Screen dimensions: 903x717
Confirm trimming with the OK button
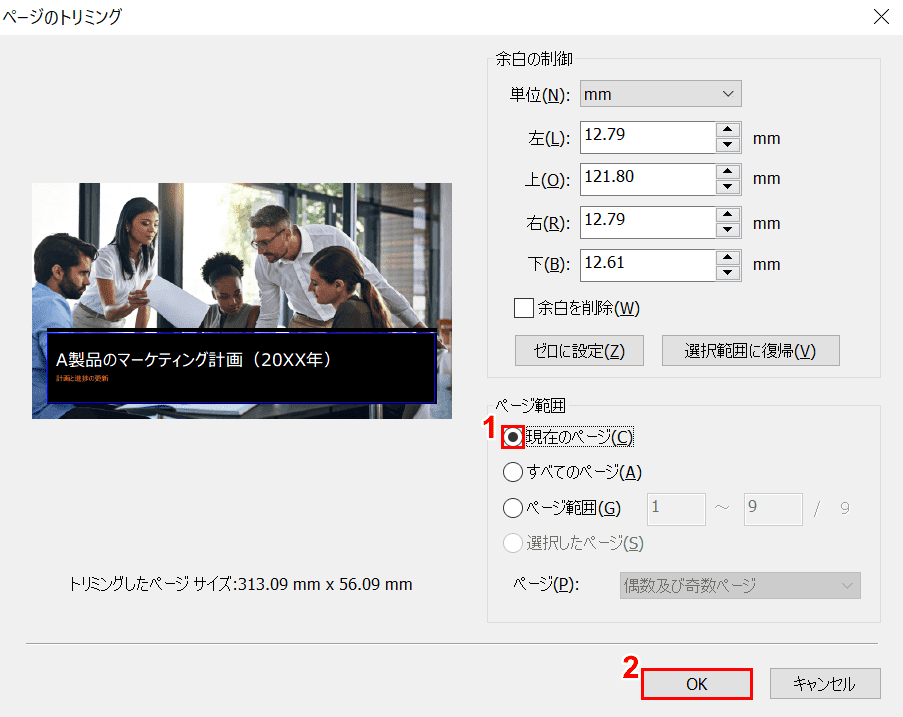(696, 684)
